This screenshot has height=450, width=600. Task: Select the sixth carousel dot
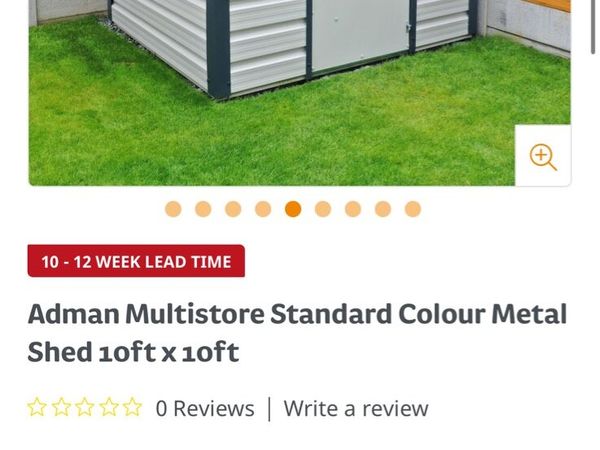(x=323, y=209)
